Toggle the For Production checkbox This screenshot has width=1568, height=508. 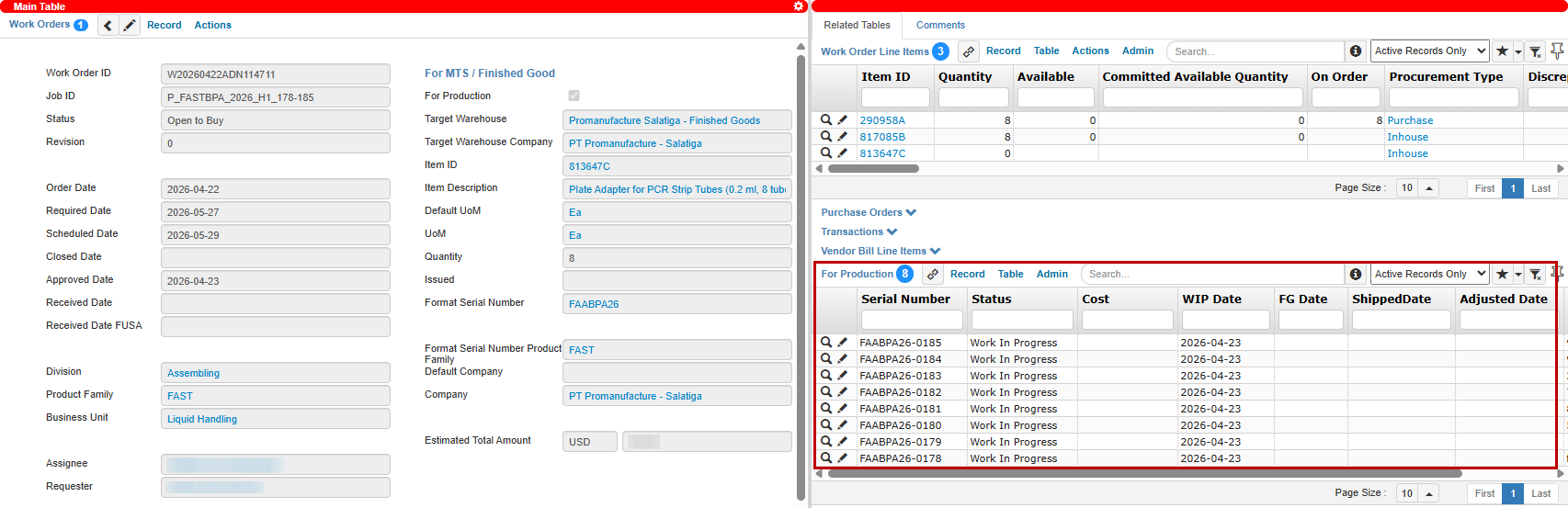(574, 96)
